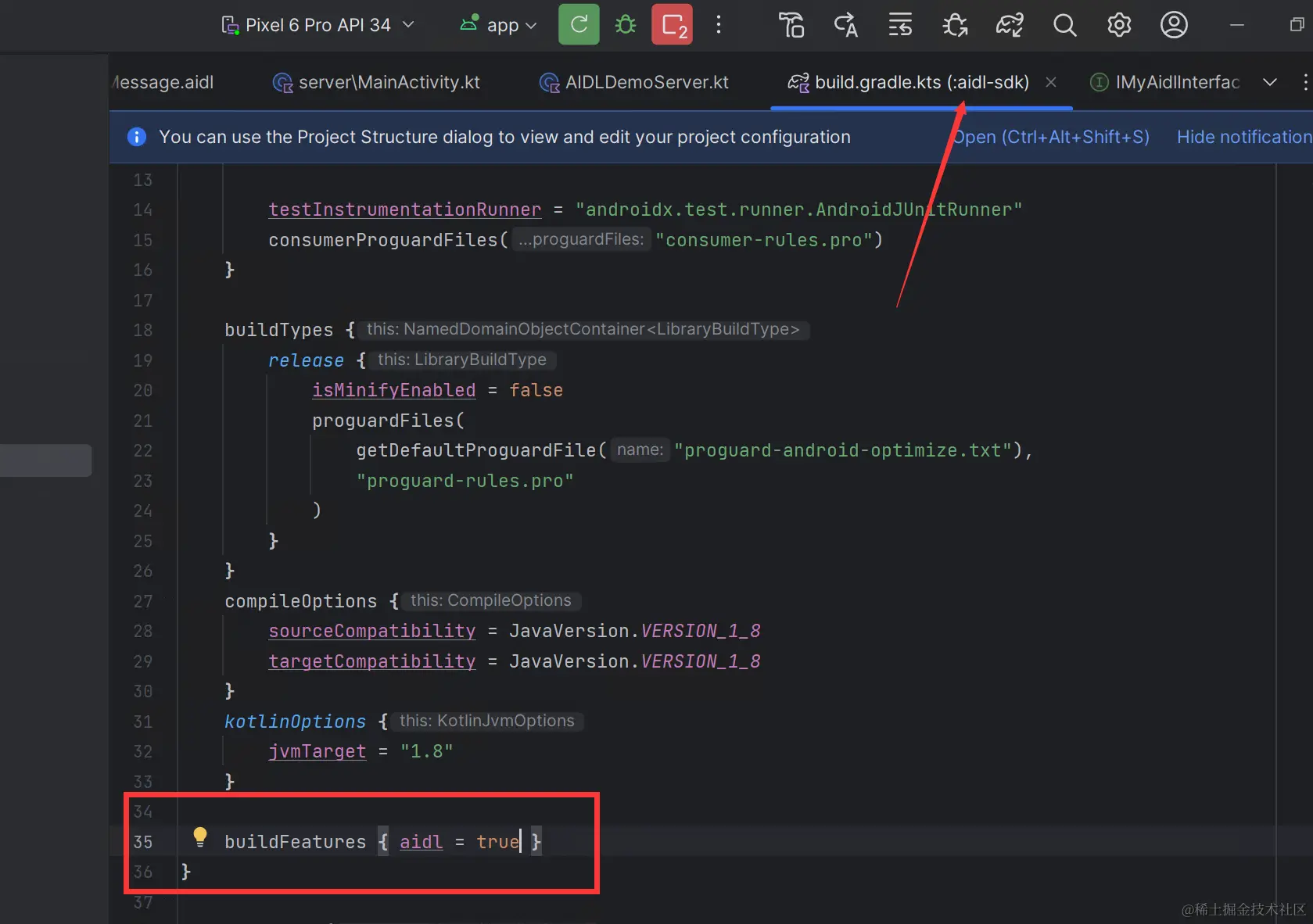1313x924 pixels.
Task: Click the Device Manager toolbar icon
Action: [791, 25]
